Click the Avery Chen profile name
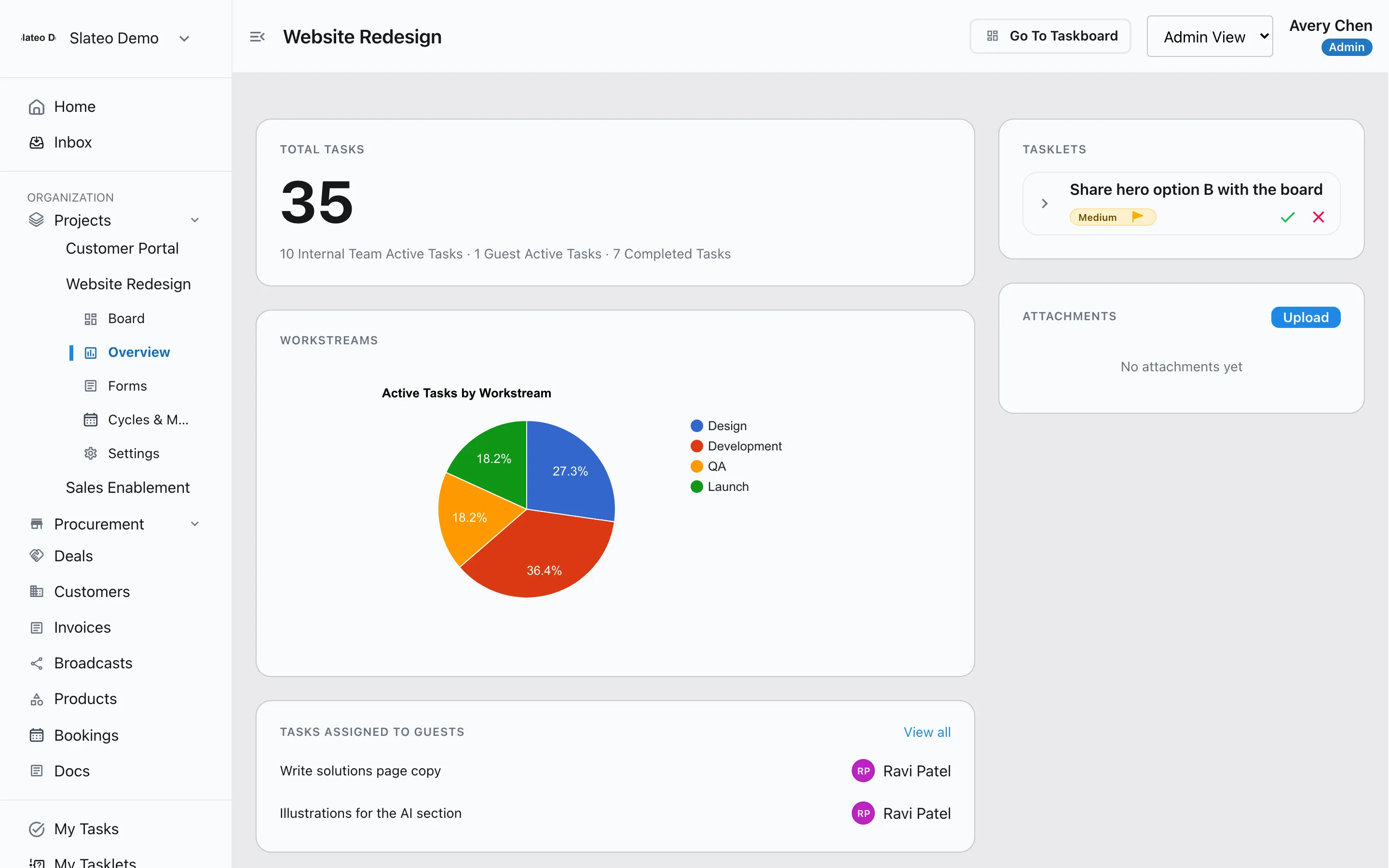Image resolution: width=1389 pixels, height=868 pixels. [x=1331, y=26]
